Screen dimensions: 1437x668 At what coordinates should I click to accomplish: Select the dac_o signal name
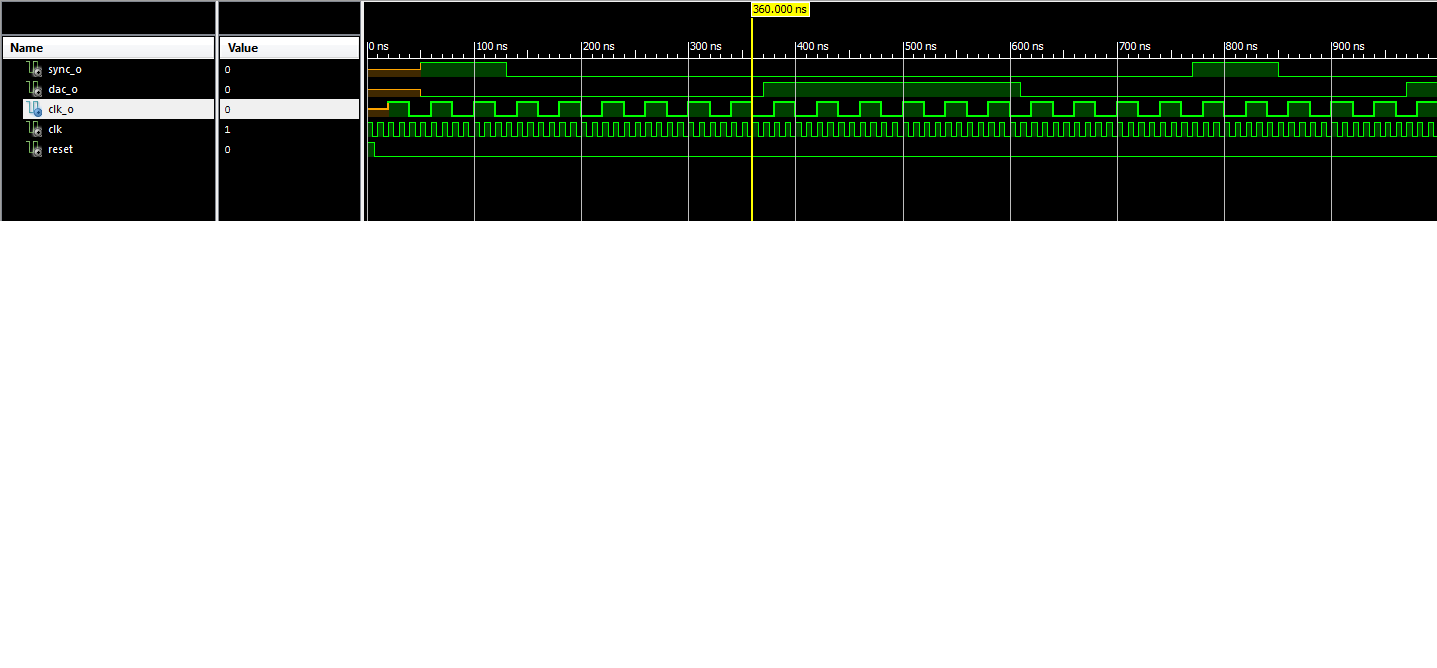pyautogui.click(x=63, y=89)
